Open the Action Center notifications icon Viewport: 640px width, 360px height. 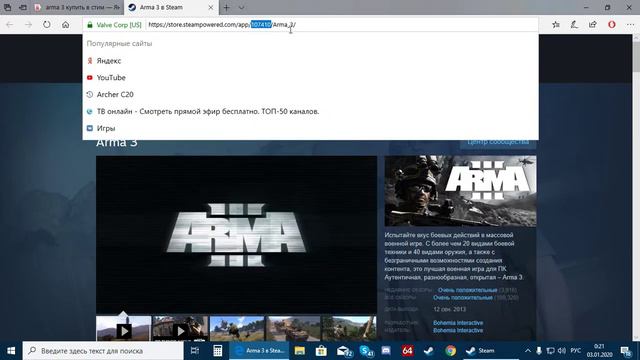(626, 351)
